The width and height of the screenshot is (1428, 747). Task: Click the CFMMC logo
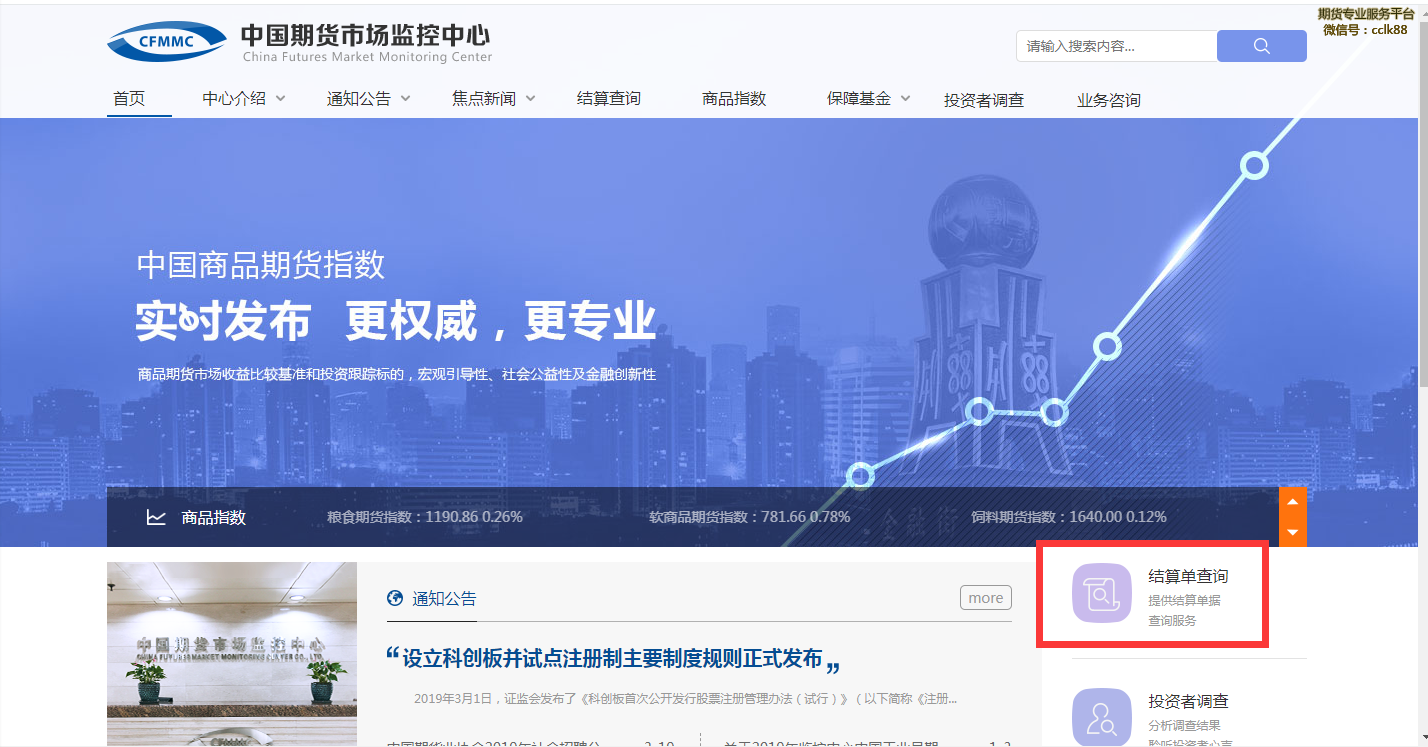coord(167,41)
